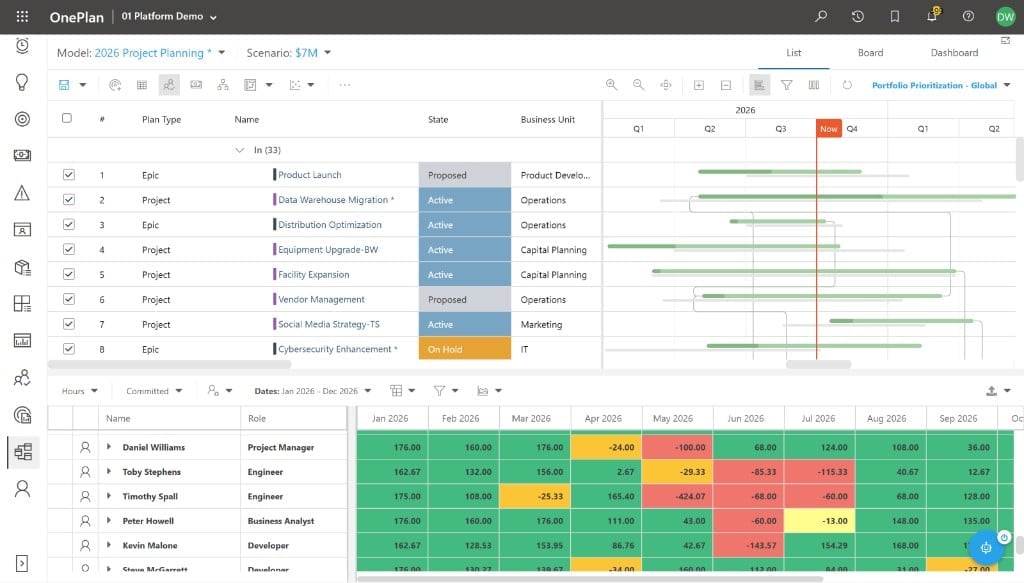The image size is (1024, 583).
Task: Open the search magnifier in header
Action: (x=821, y=16)
